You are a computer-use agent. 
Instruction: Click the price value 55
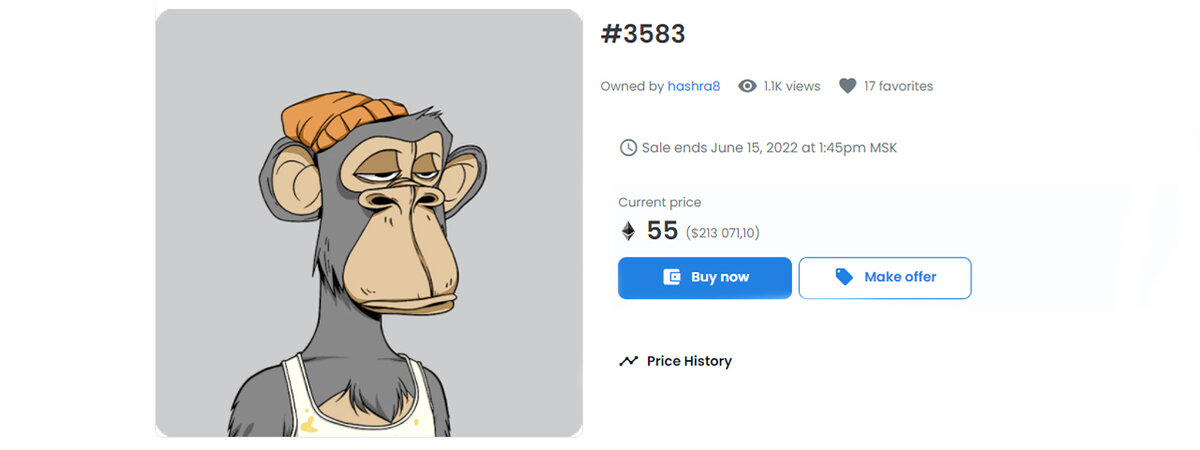click(x=662, y=231)
